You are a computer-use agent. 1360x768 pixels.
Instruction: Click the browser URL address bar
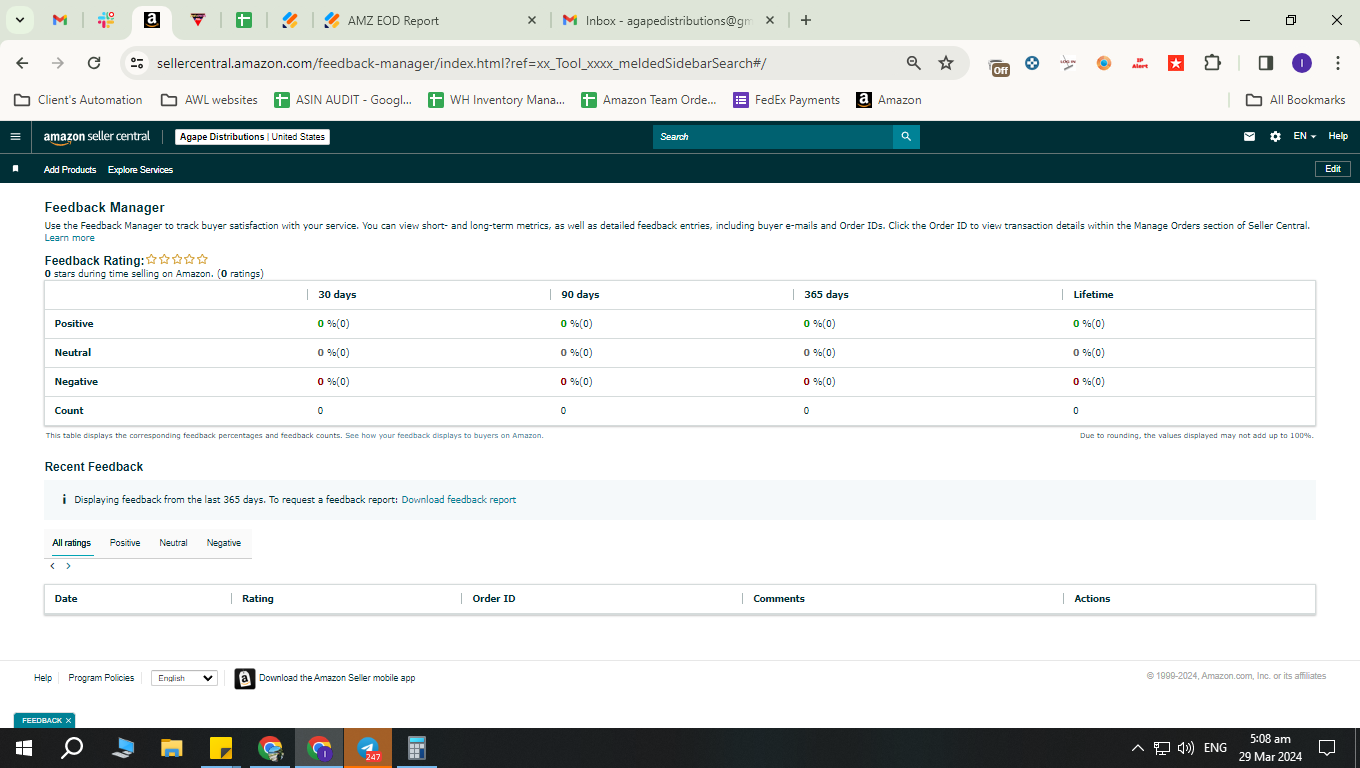(x=526, y=63)
